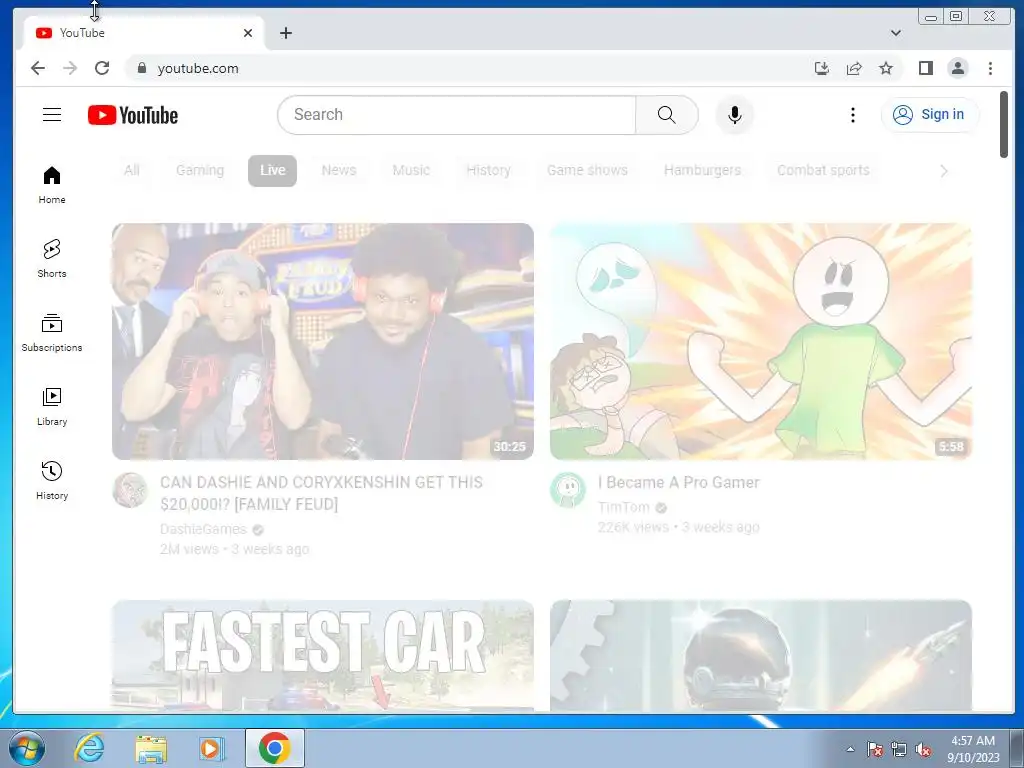Open the I Became A Pro Gamer title
Viewport: 1024px width, 768px height.
point(679,483)
